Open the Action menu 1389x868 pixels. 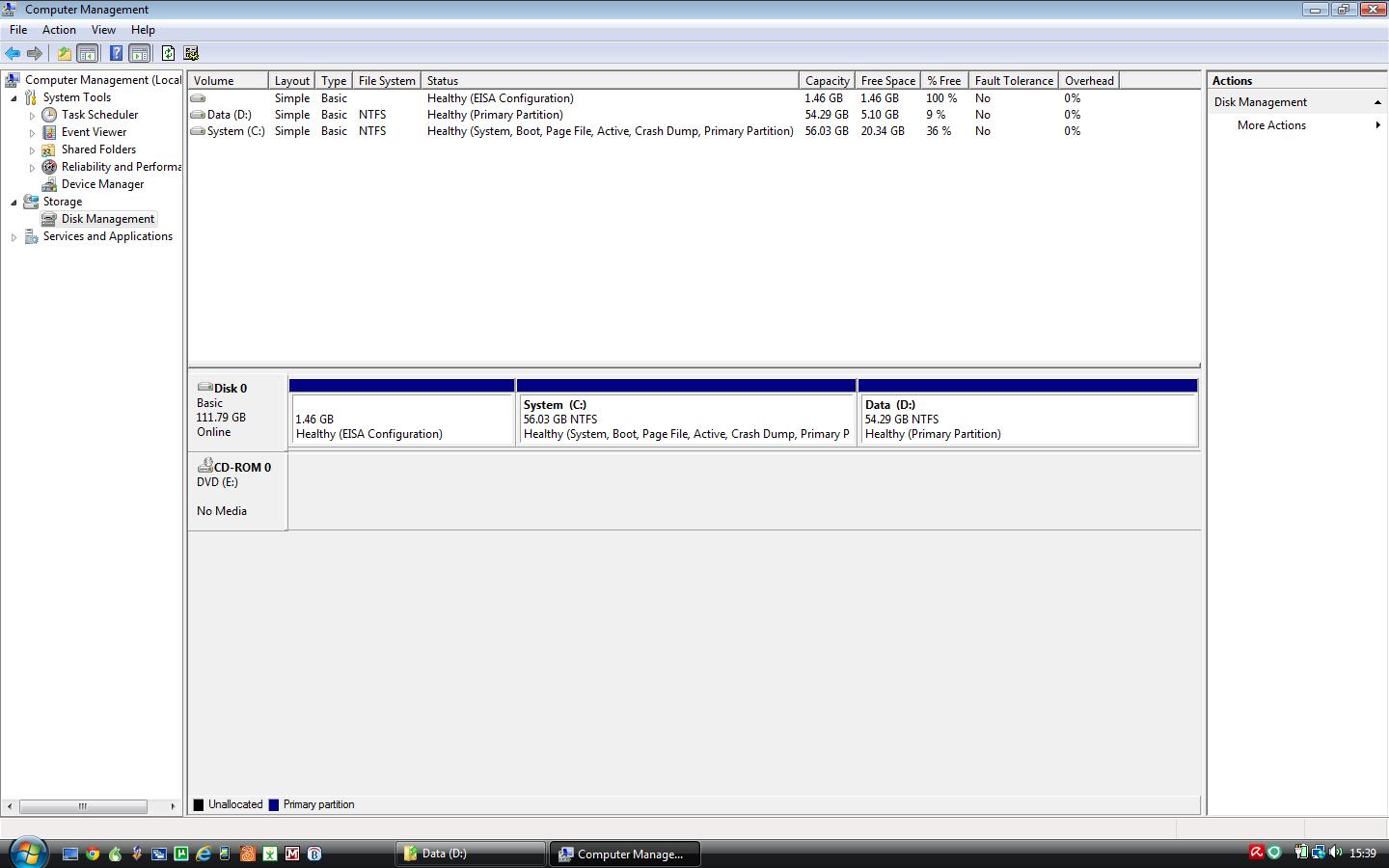59,30
